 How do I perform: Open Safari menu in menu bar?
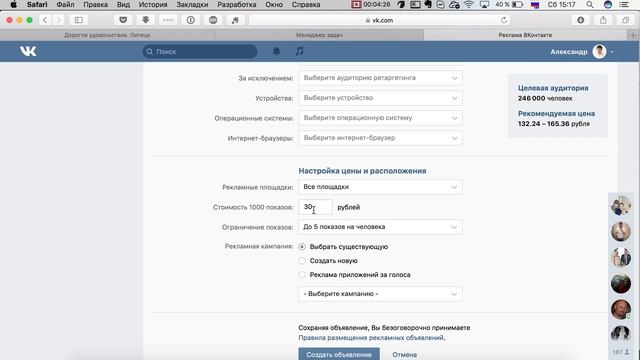[x=37, y=4]
